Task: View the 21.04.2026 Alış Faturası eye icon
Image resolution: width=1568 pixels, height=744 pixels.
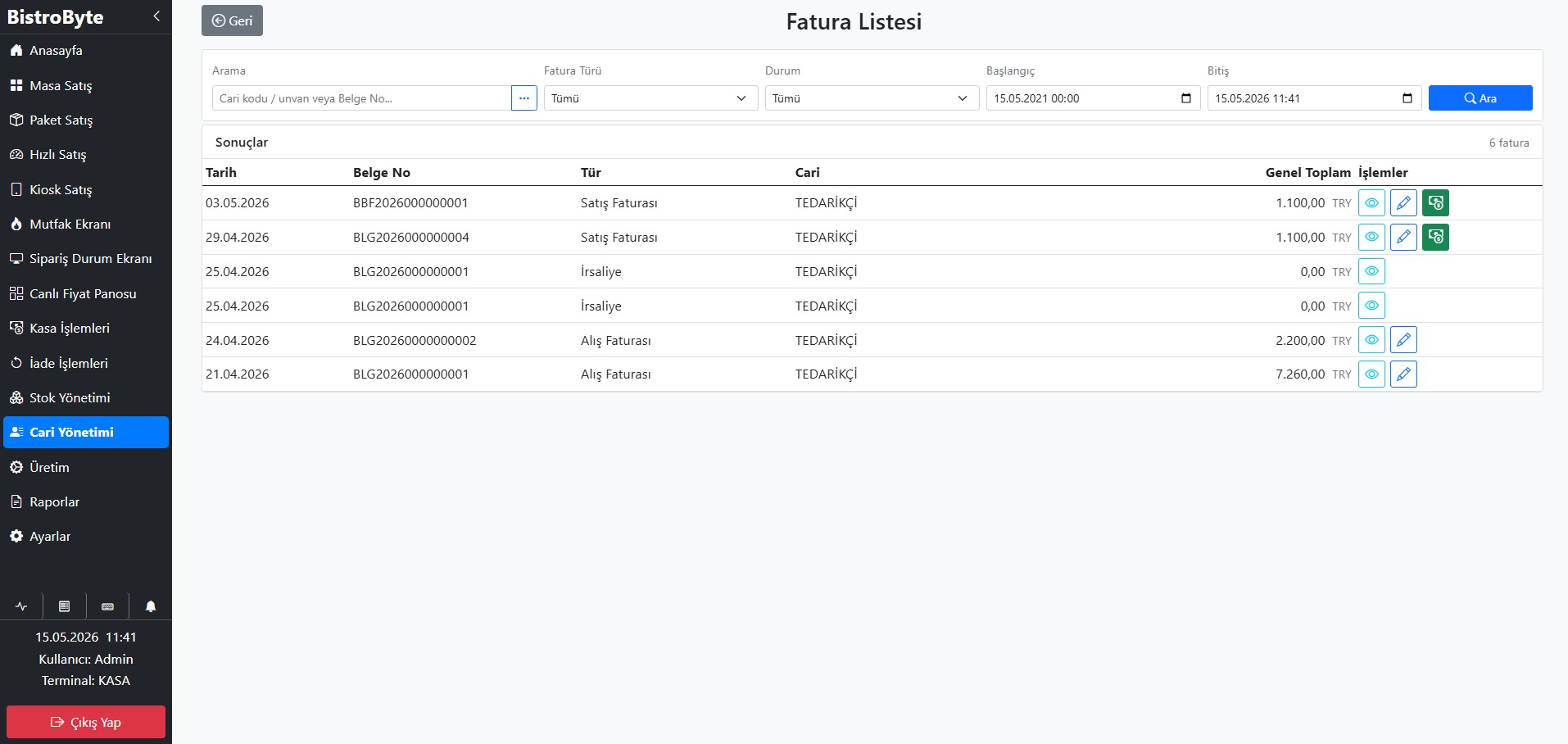Action: 1371,374
